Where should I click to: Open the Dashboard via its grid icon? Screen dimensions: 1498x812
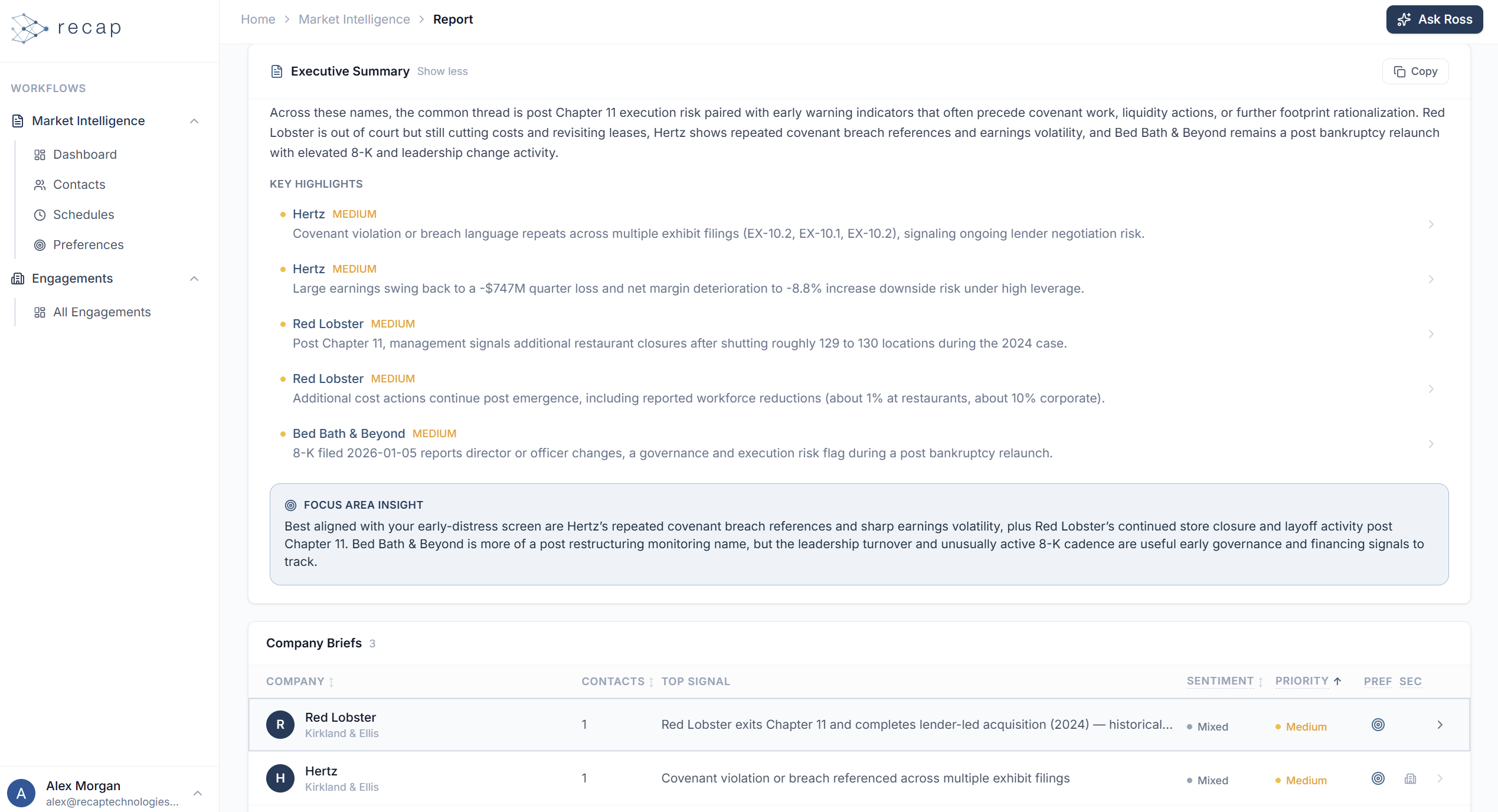tap(40, 155)
